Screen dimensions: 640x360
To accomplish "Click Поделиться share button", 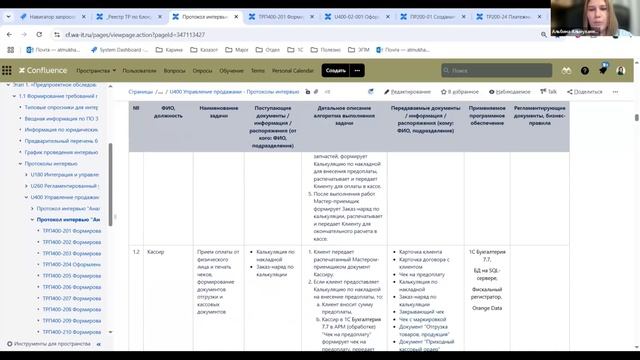I will pyautogui.click(x=584, y=92).
